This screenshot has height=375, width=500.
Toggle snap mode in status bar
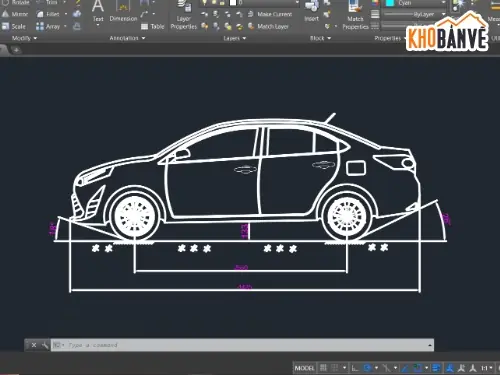[x=334, y=368]
